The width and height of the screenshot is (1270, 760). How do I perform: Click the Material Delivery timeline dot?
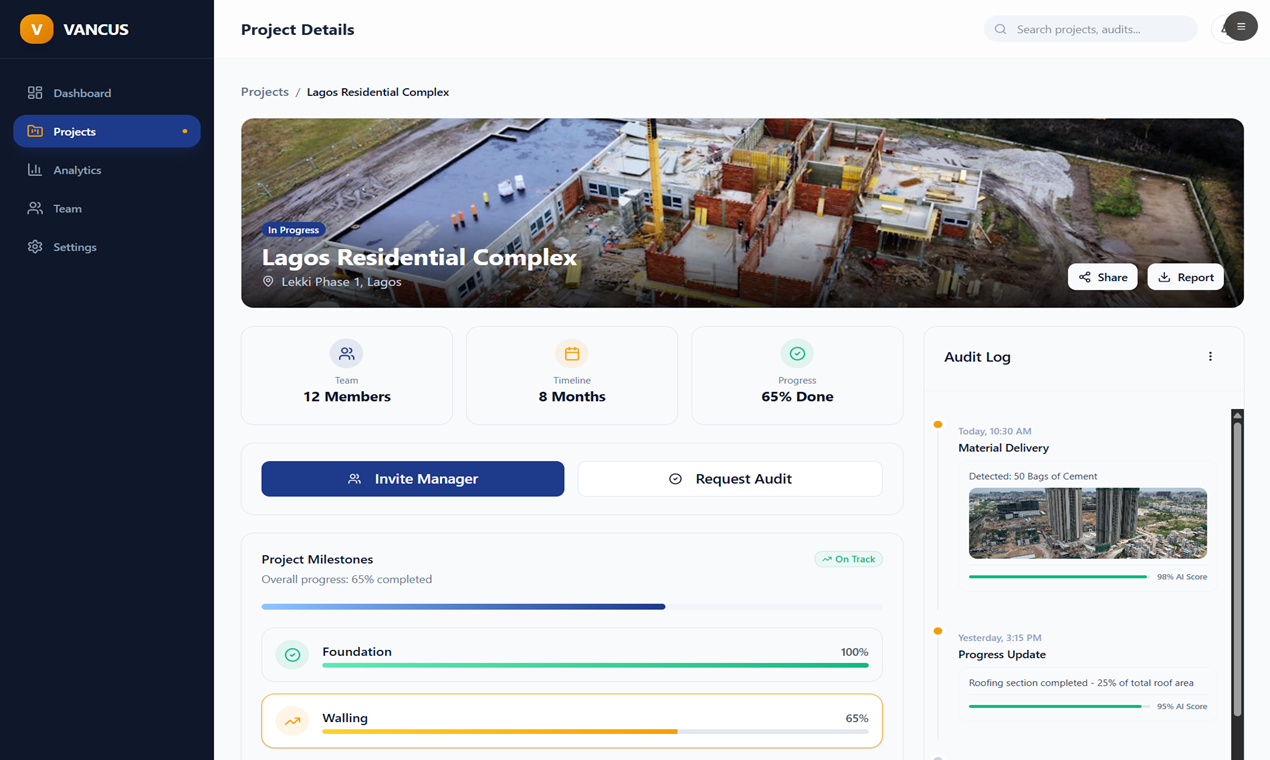pyautogui.click(x=938, y=424)
